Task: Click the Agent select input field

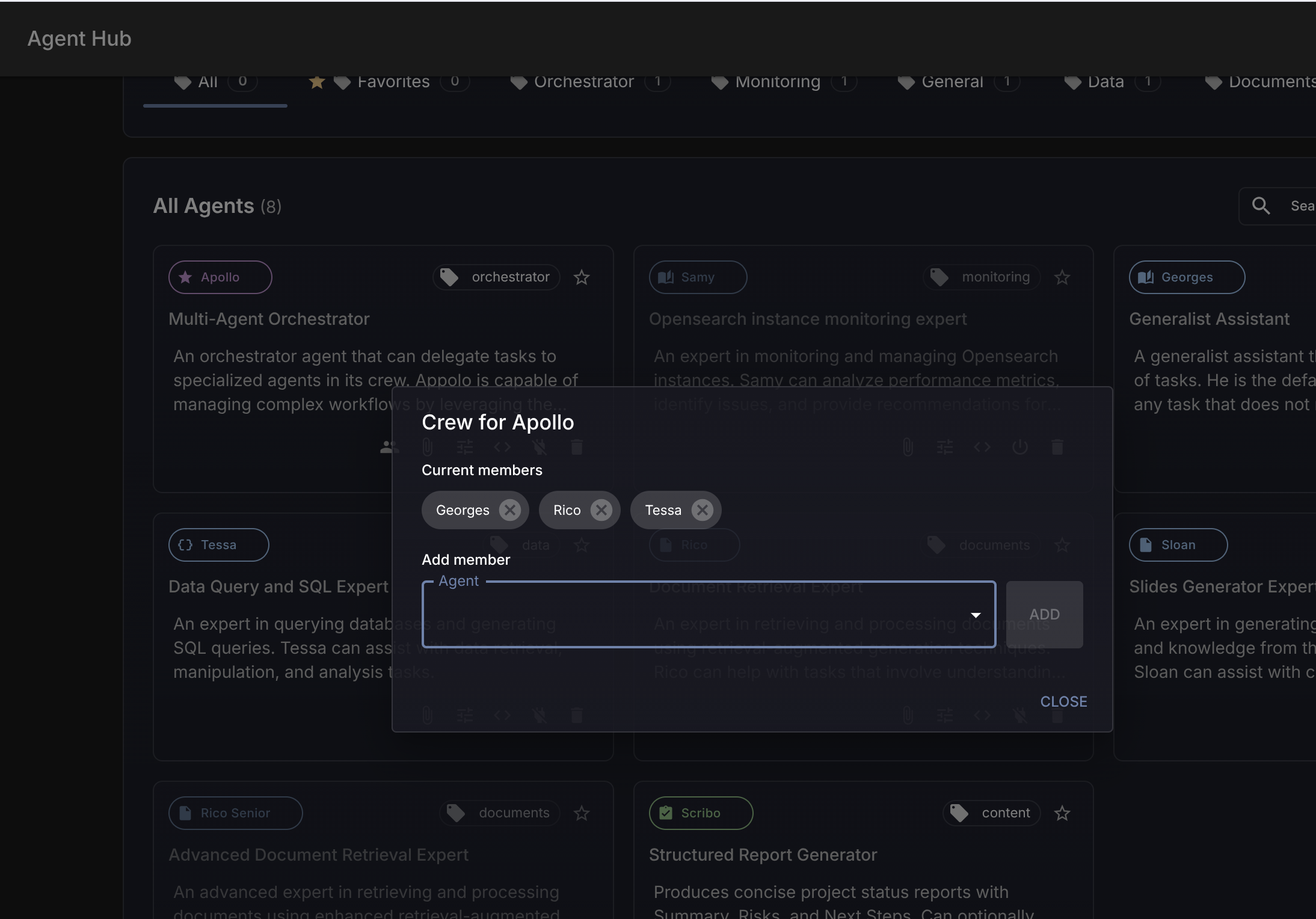Action: pos(692,615)
